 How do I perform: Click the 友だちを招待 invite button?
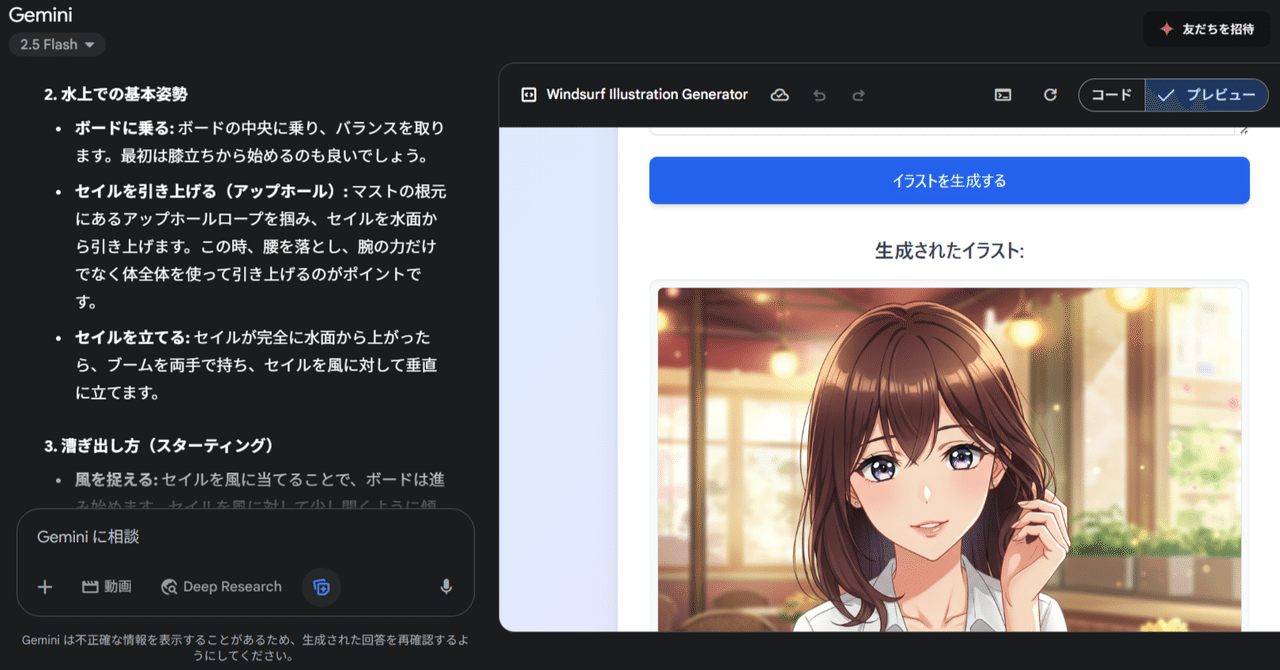[1206, 28]
